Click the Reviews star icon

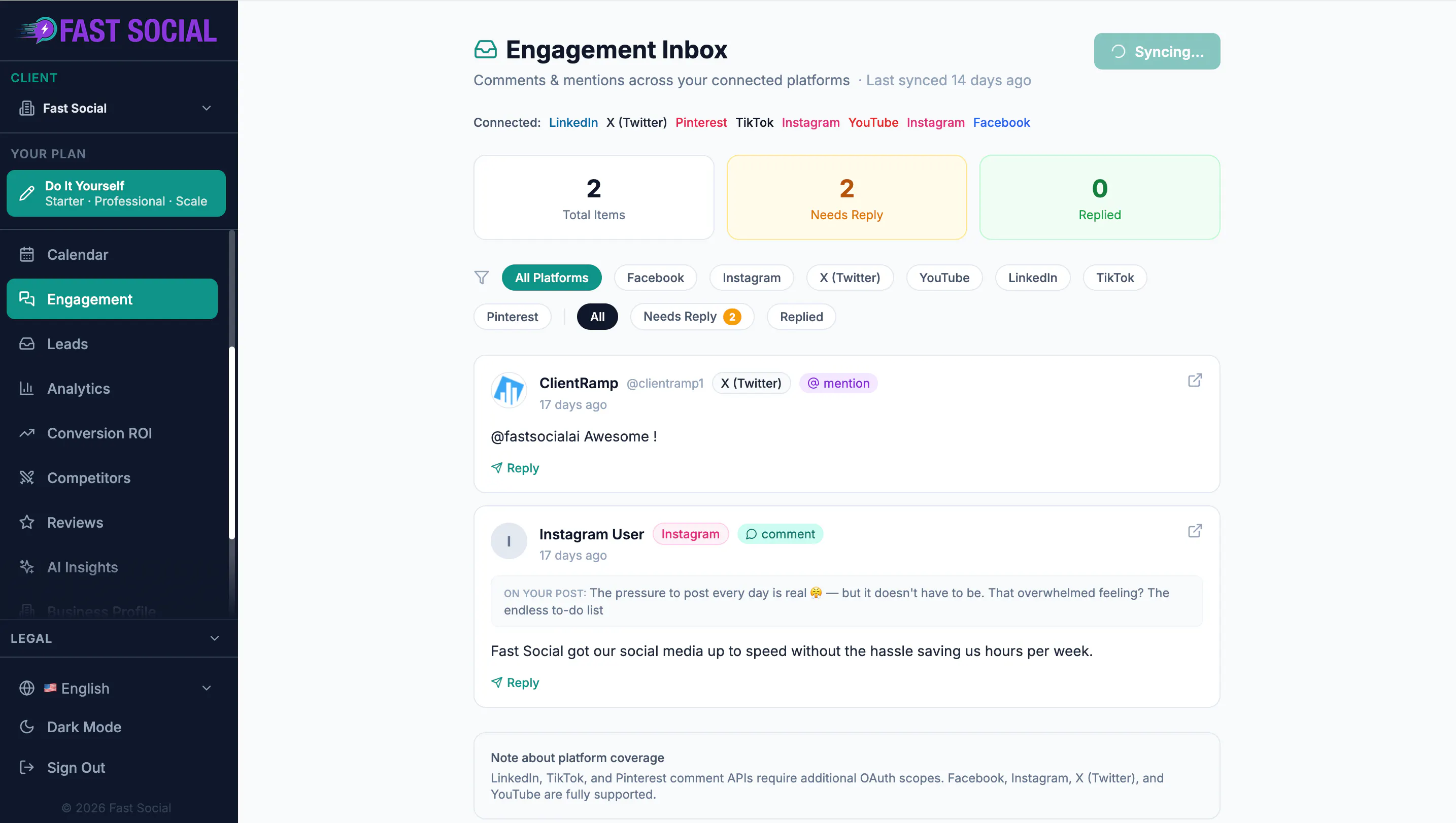point(26,522)
